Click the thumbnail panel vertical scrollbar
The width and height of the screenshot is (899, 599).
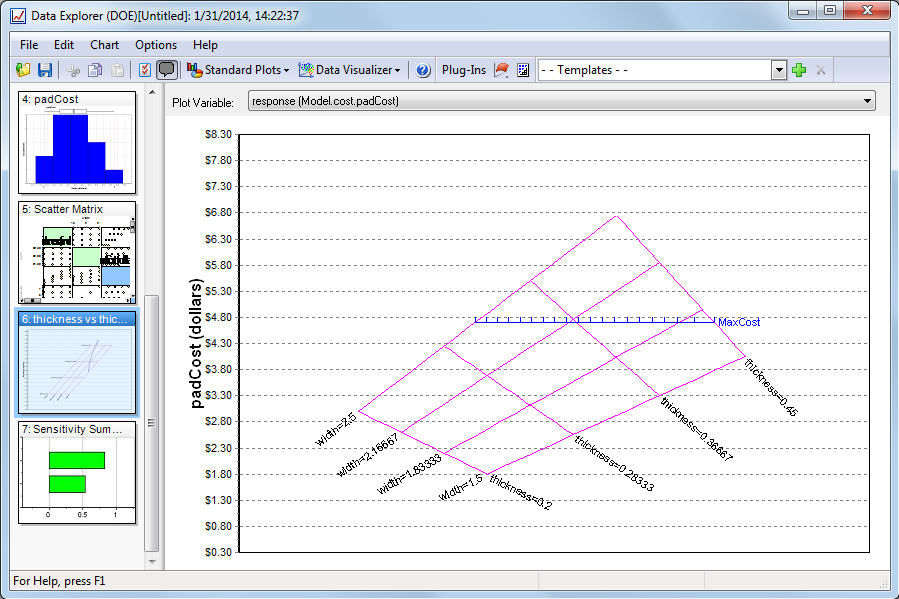click(152, 420)
